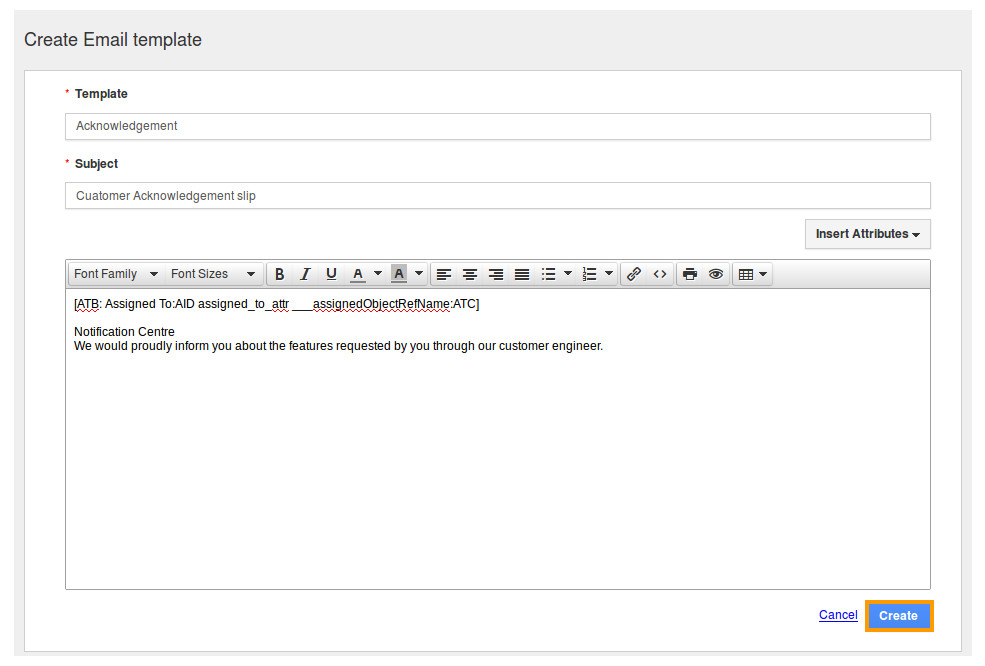This screenshot has height=666, width=985.
Task: Apply the text color swatch
Action: pos(358,274)
